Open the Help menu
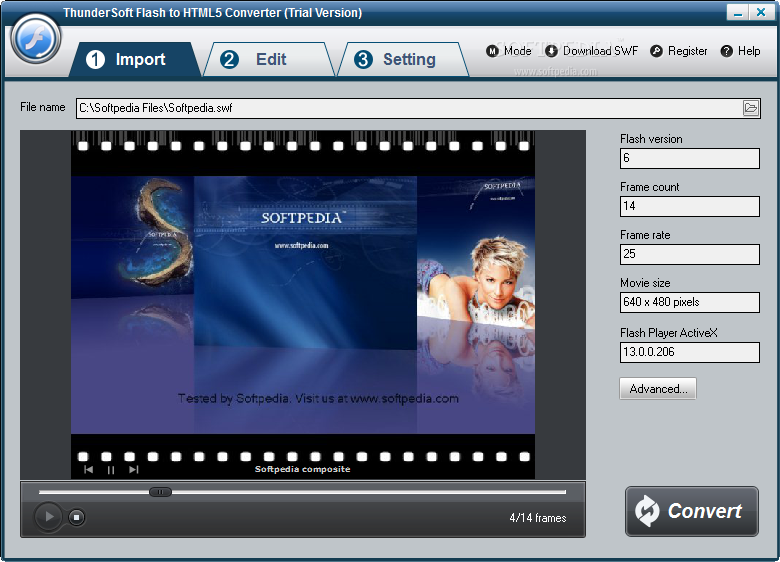The width and height of the screenshot is (780, 562). point(741,51)
